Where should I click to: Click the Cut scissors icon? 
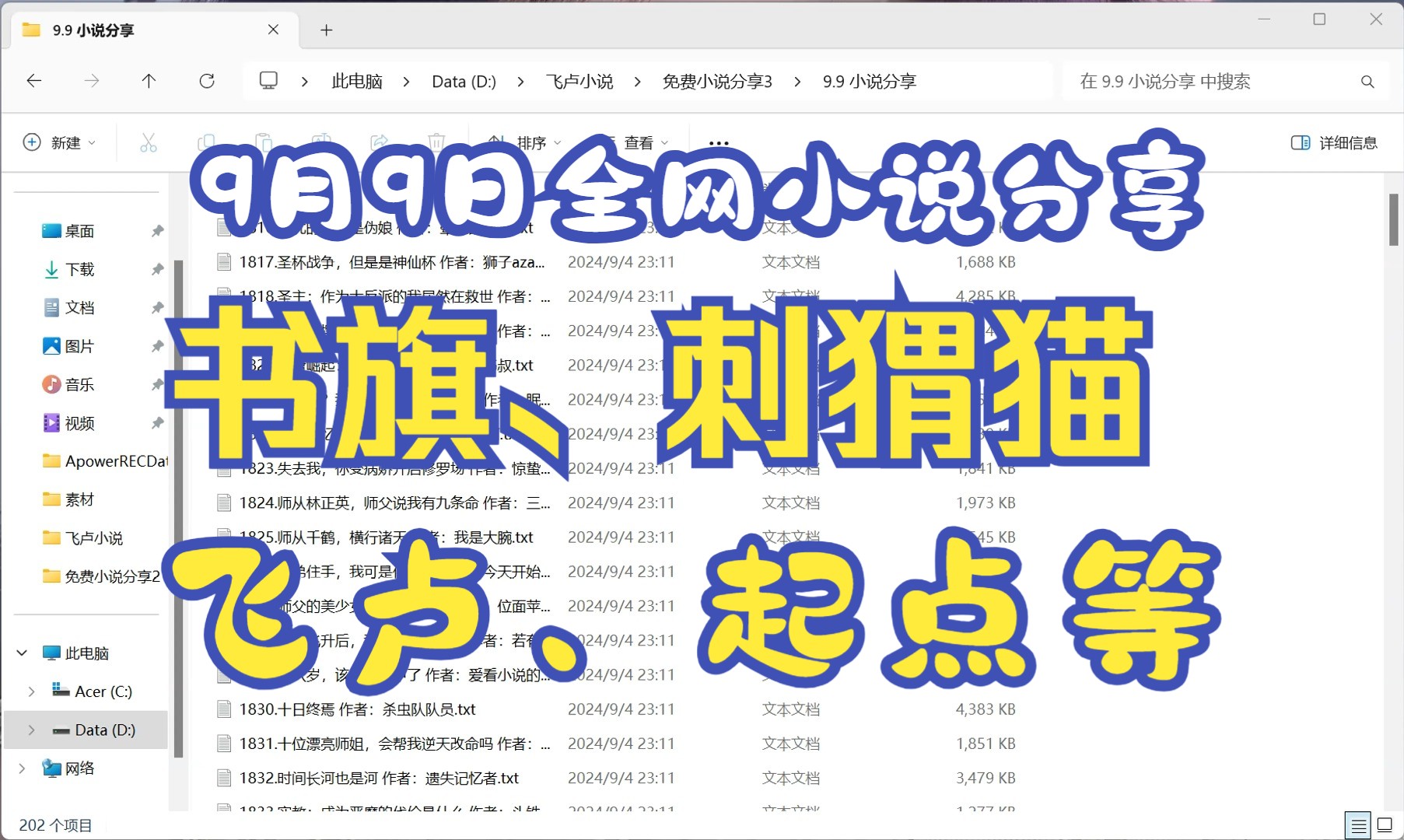point(148,142)
